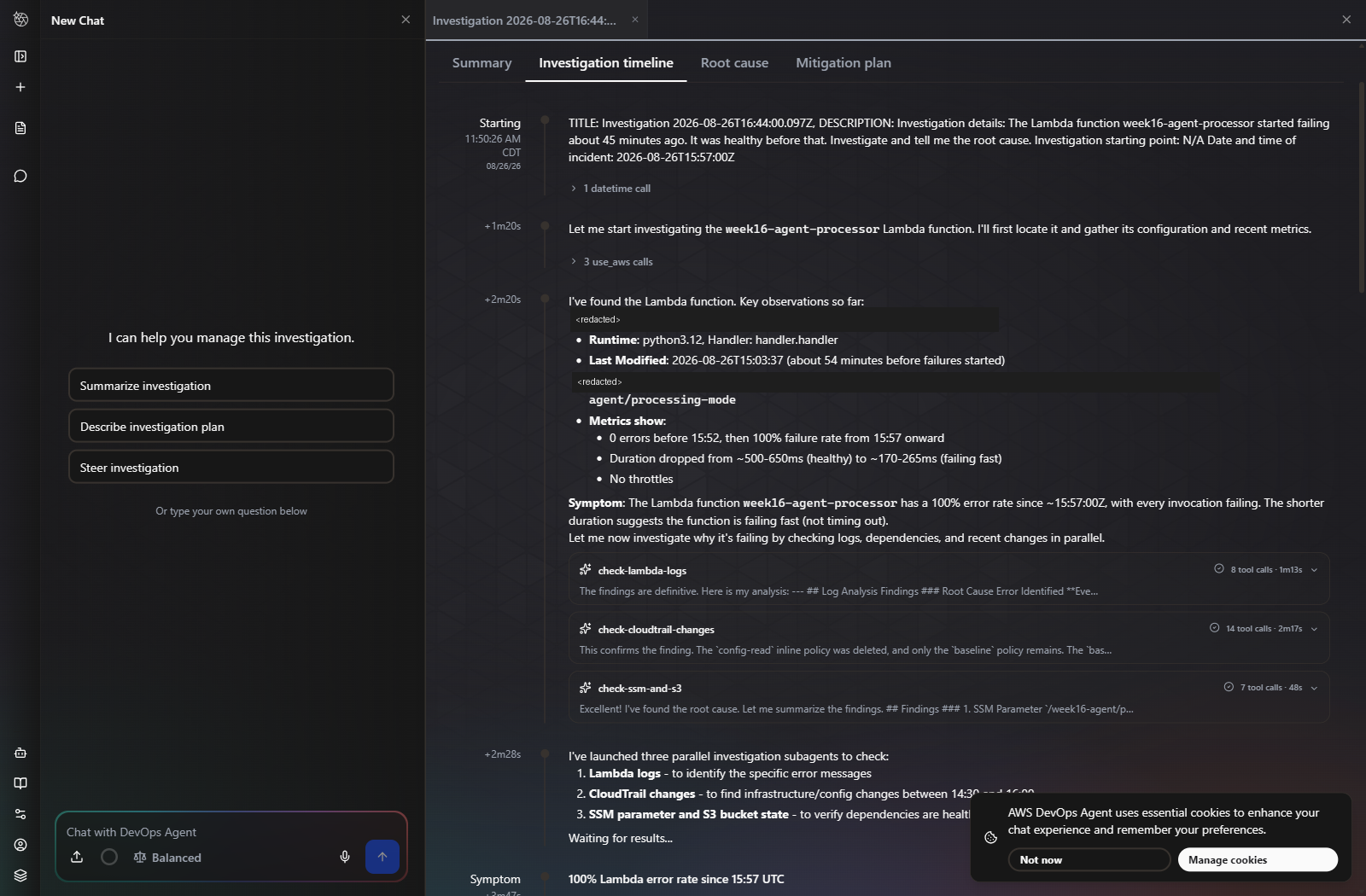Click Summarize investigation suggestion

[231, 385]
